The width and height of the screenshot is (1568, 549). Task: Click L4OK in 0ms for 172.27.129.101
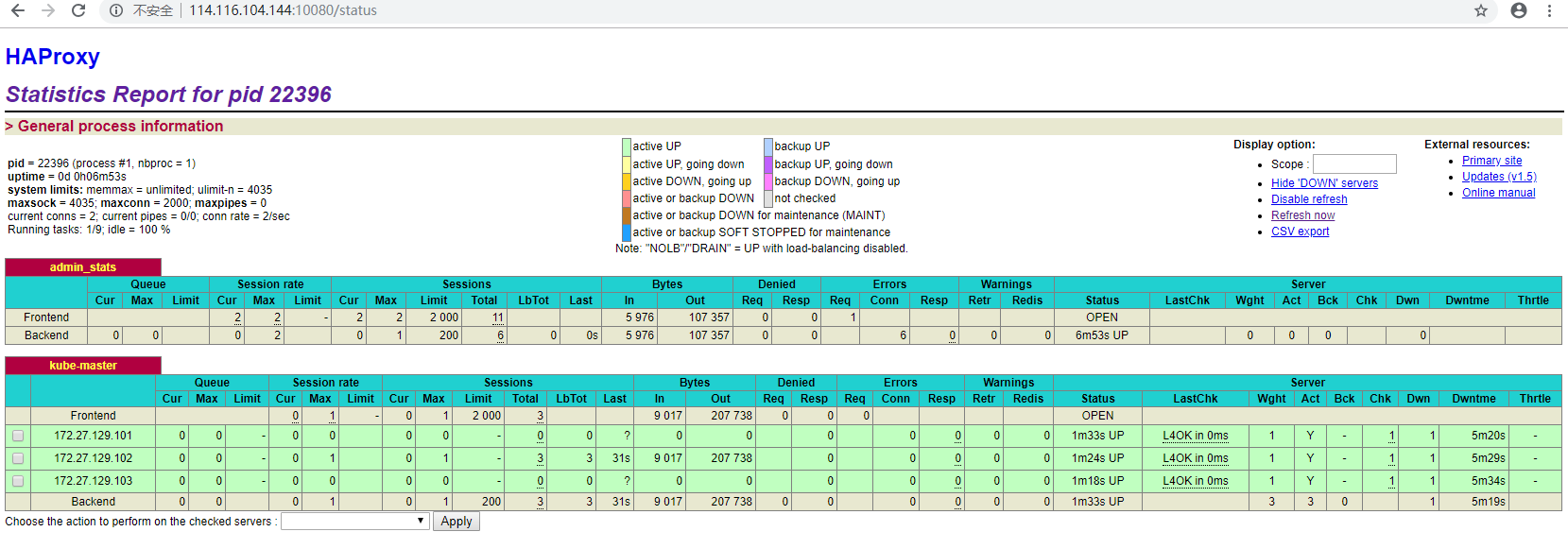pyautogui.click(x=1195, y=436)
